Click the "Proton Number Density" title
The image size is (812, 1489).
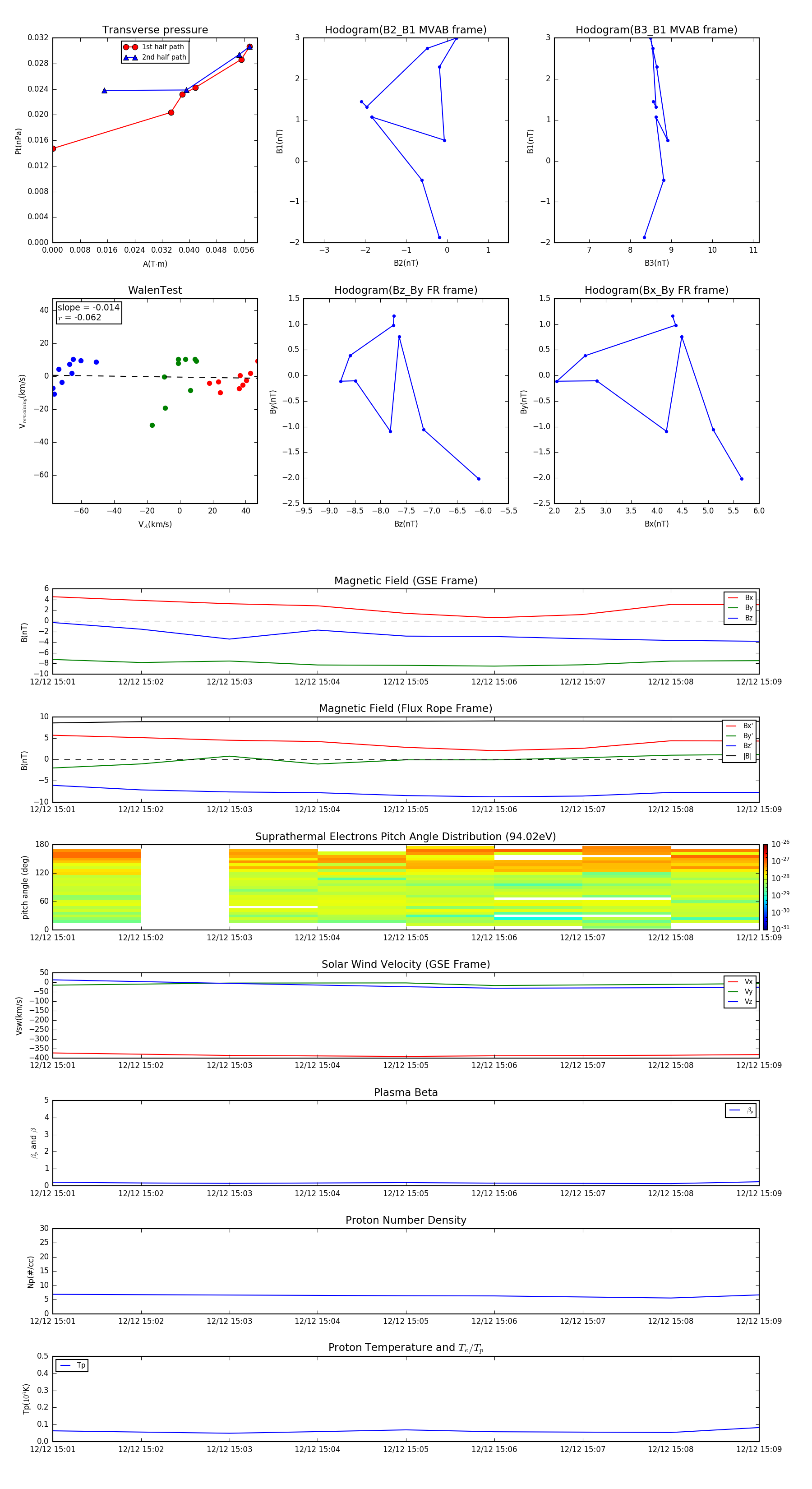406,1220
